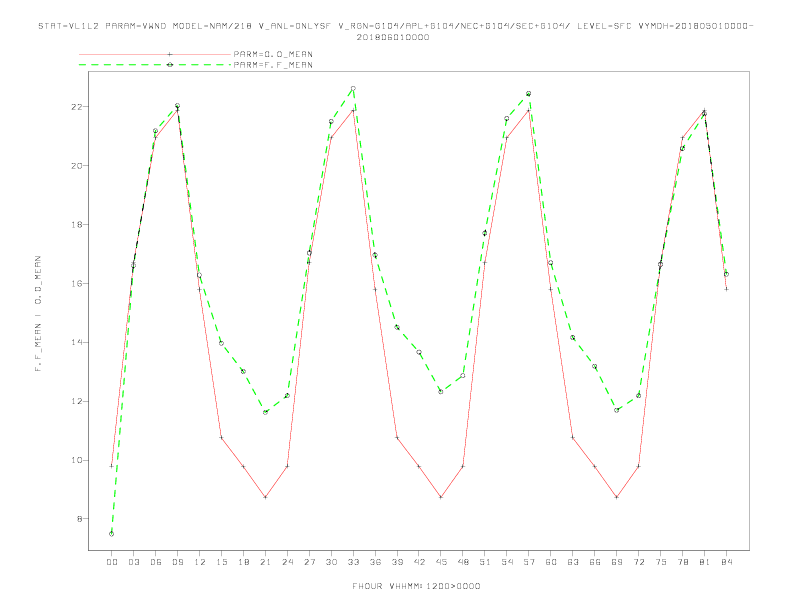This screenshot has width=792, height=612.
Task: Click y-axis tick label 18
Action: (x=77, y=225)
